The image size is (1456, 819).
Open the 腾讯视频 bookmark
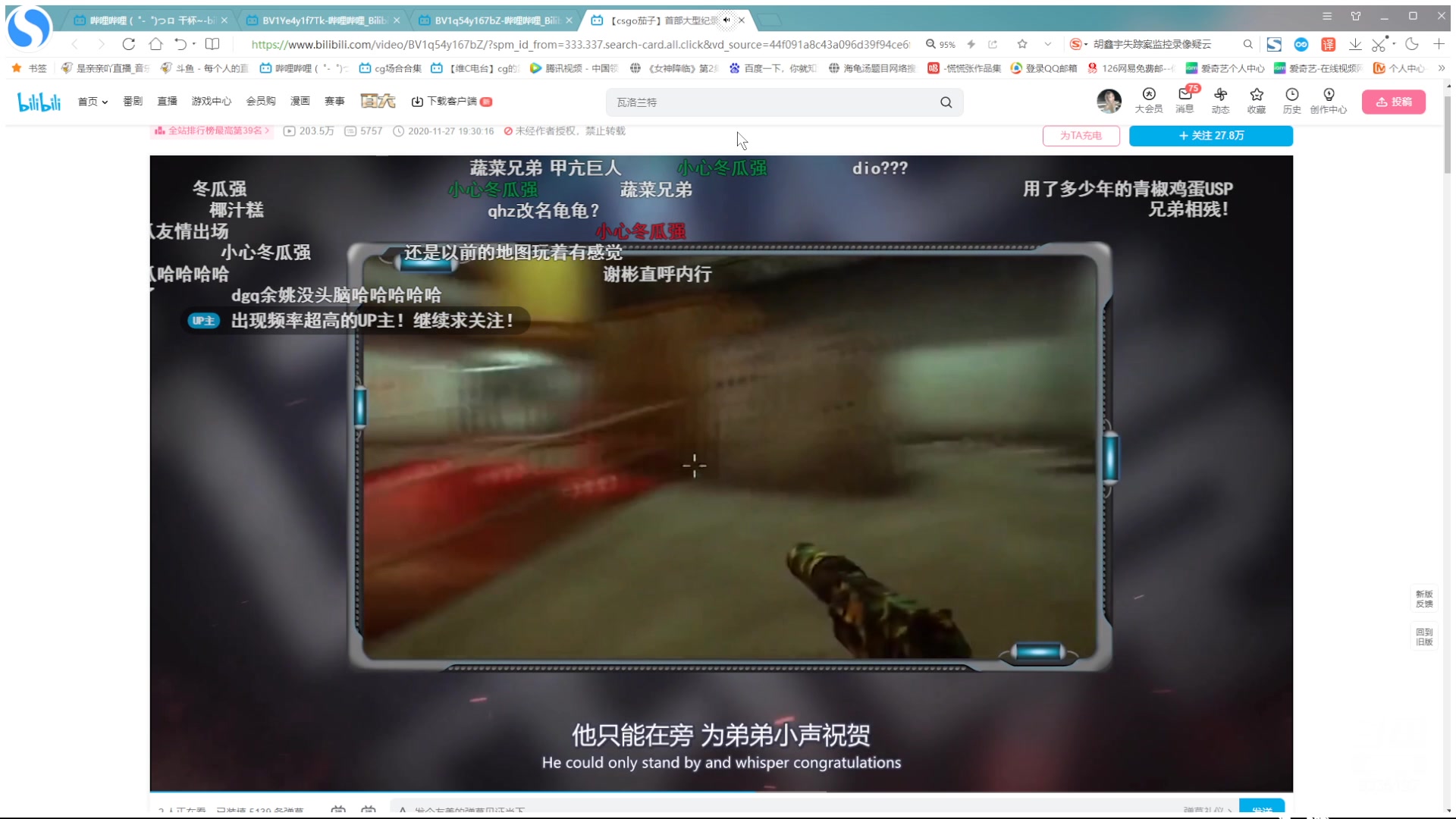574,68
